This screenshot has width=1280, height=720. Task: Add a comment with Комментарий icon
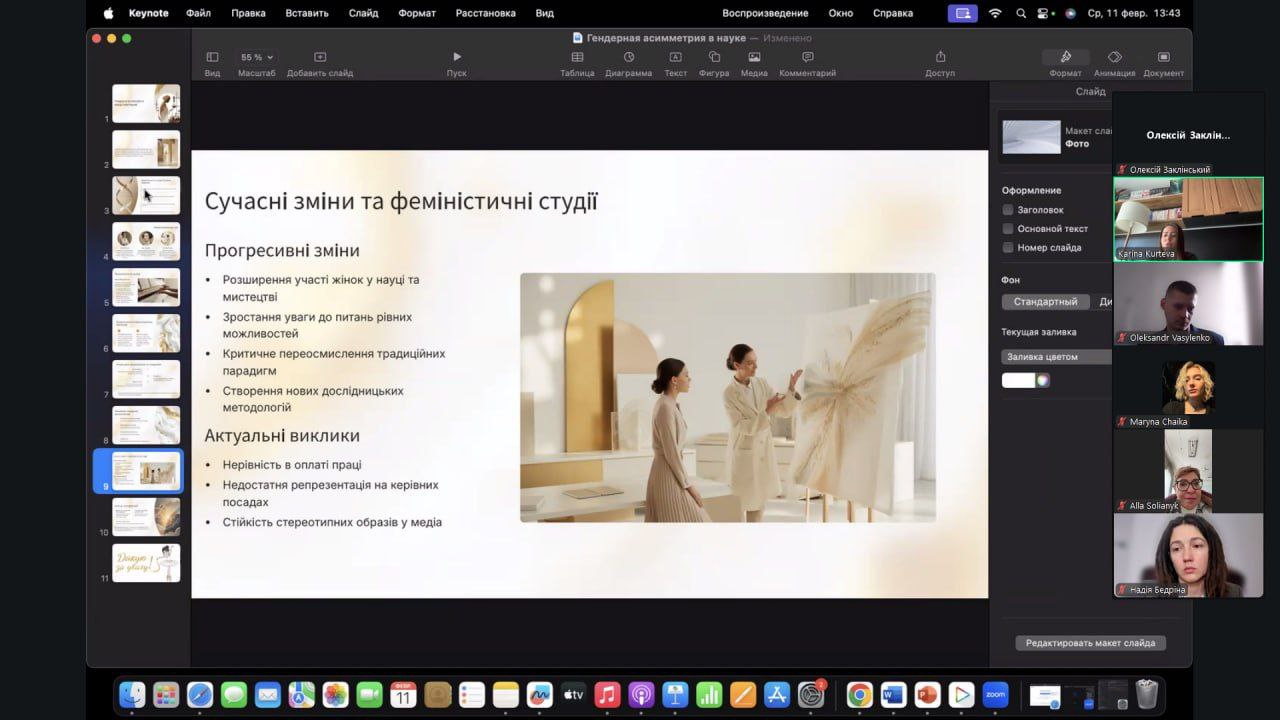point(807,58)
